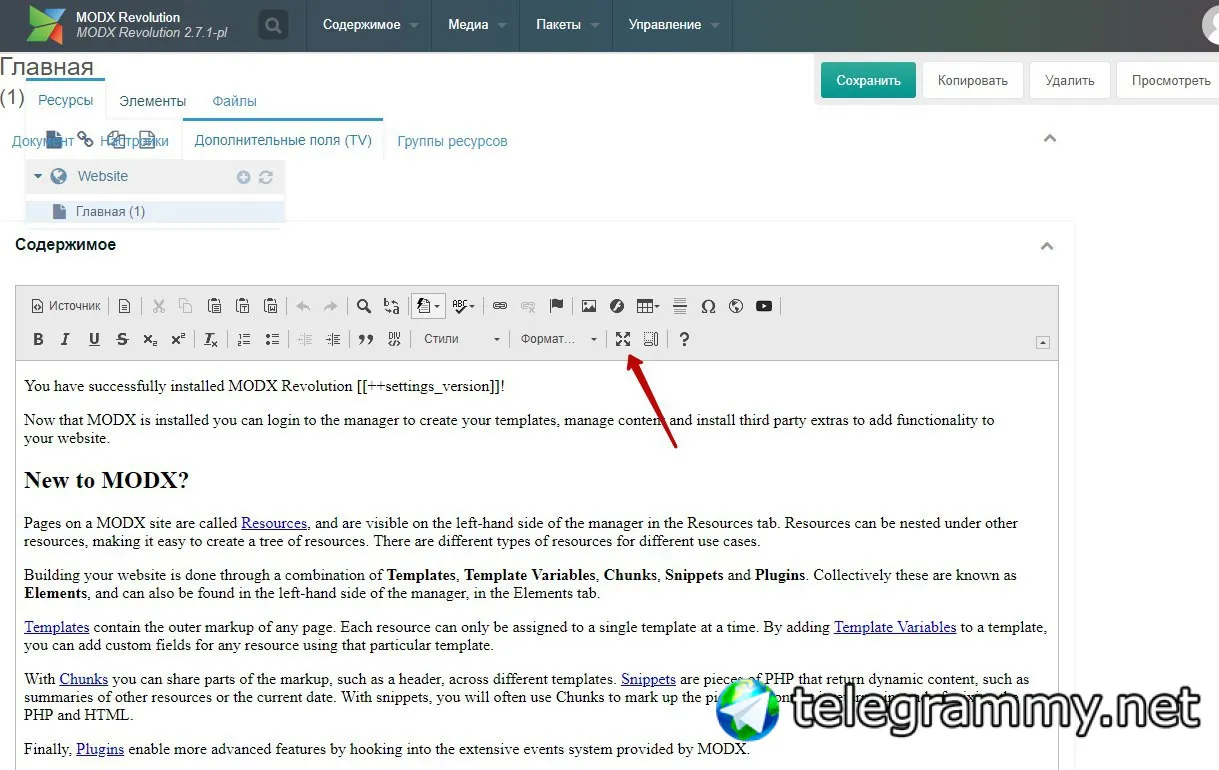
Task: Open the Replace tool icon
Action: coord(392,306)
